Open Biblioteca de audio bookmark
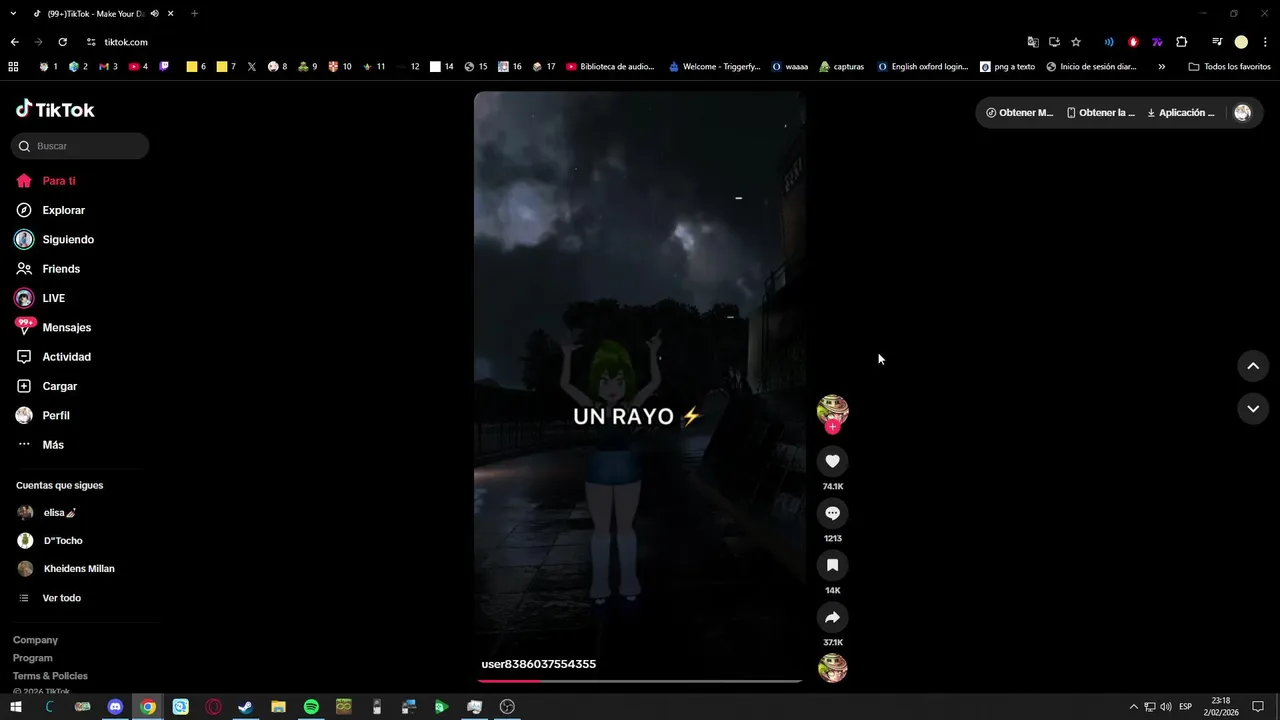This screenshot has width=1280, height=720. [x=610, y=67]
